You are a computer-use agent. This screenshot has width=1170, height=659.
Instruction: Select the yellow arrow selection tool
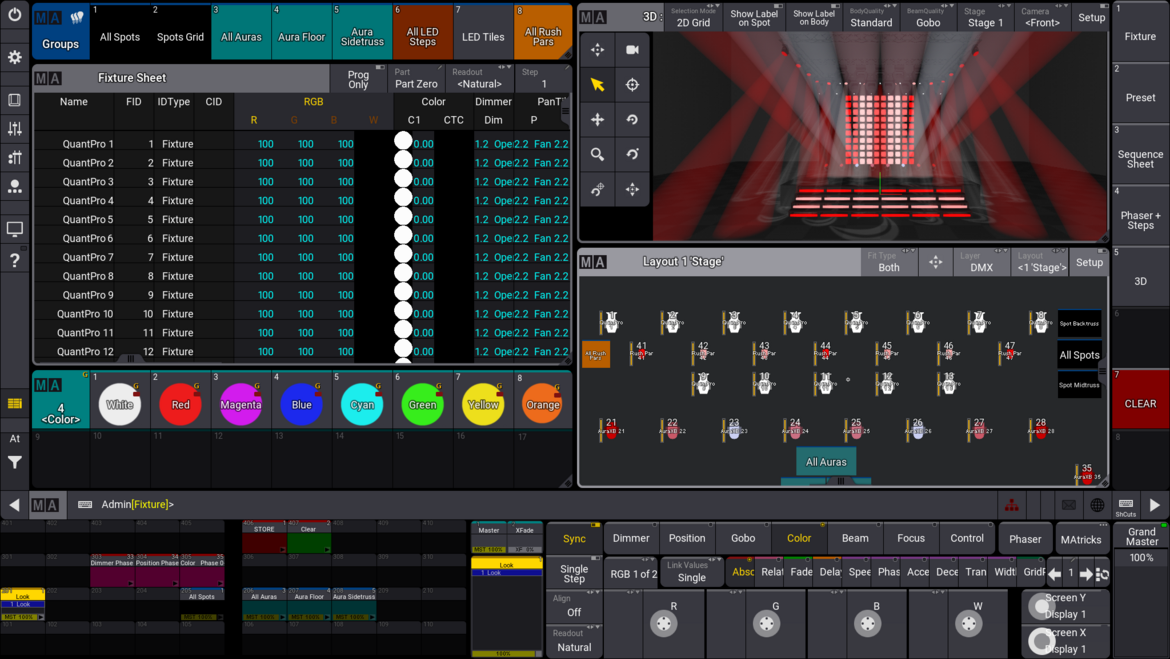coord(598,84)
